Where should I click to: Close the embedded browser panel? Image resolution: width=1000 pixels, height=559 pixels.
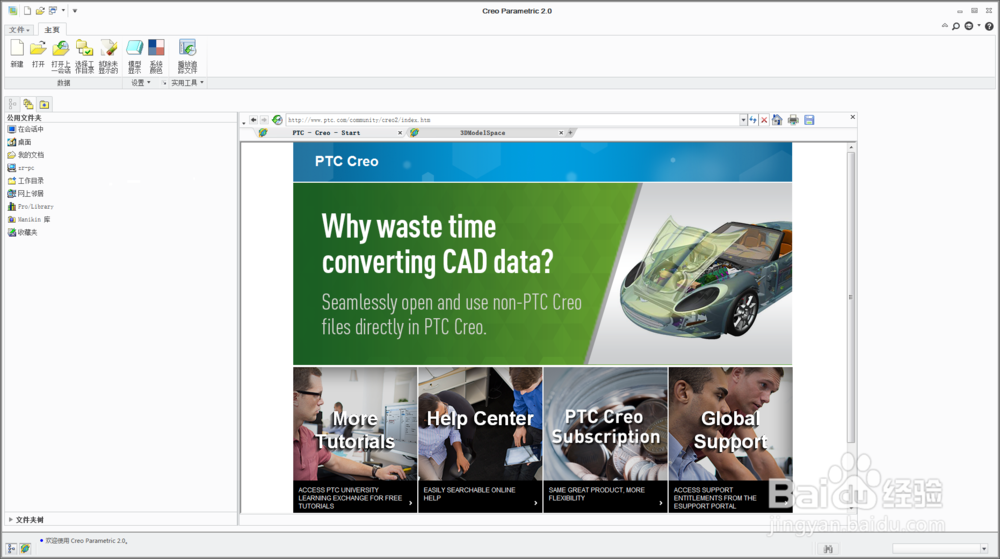[853, 117]
